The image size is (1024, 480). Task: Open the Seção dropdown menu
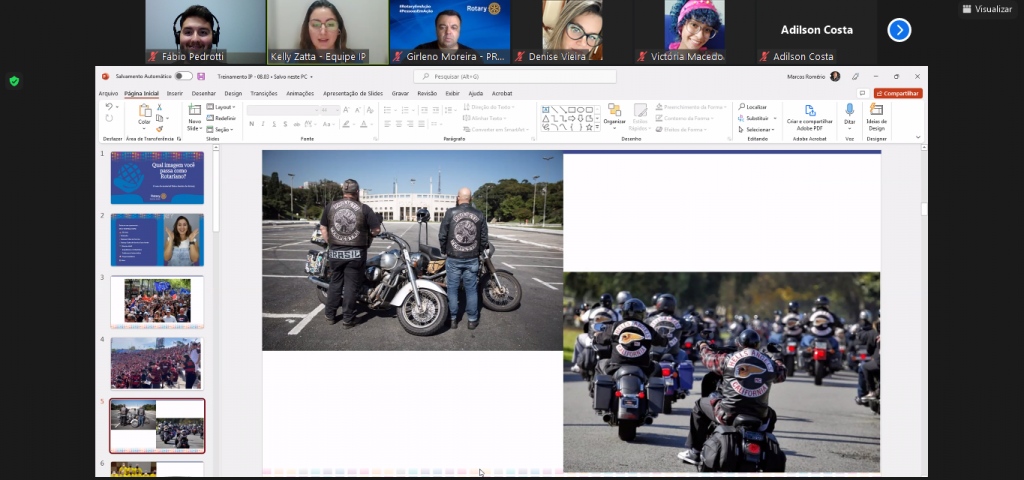pos(222,129)
